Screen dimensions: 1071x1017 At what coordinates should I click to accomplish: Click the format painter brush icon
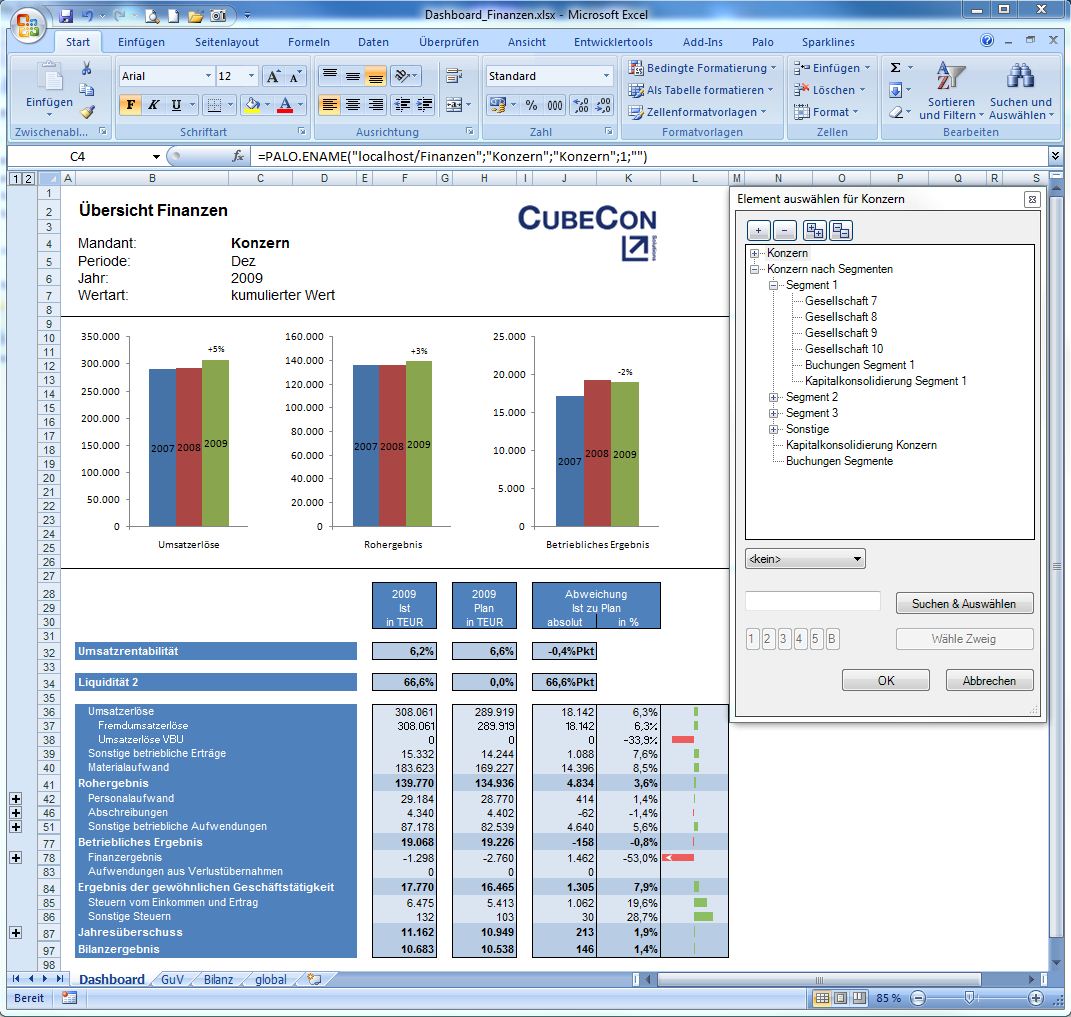pyautogui.click(x=87, y=113)
